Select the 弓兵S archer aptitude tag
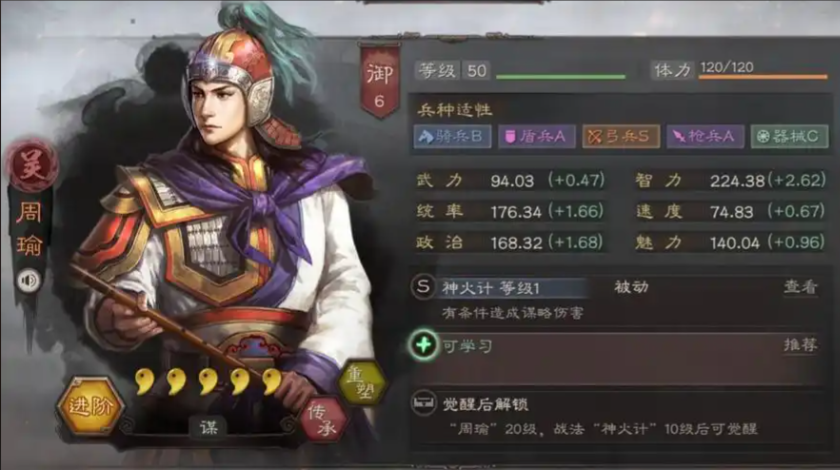Viewport: 840px width, 470px height. tap(620, 136)
